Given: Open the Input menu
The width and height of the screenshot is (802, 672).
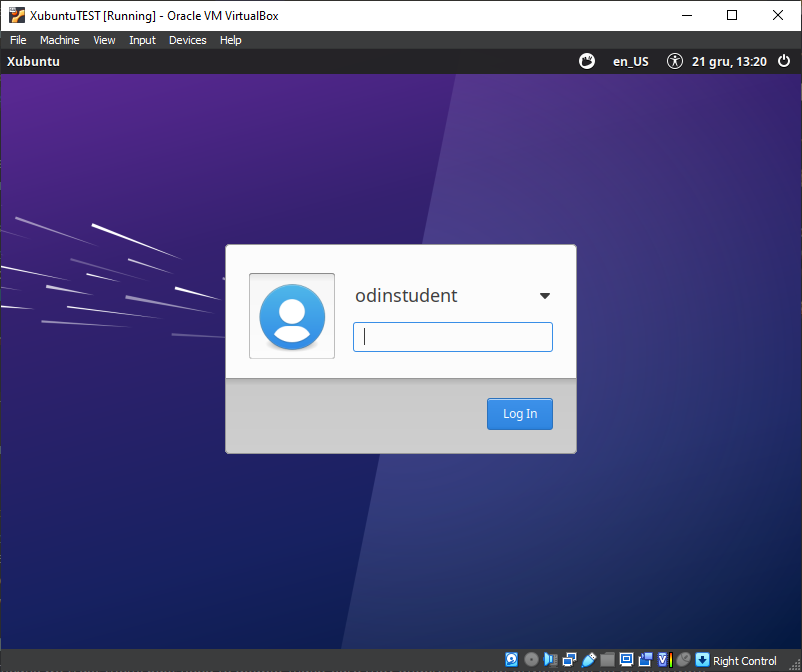Looking at the screenshot, I should [x=142, y=40].
